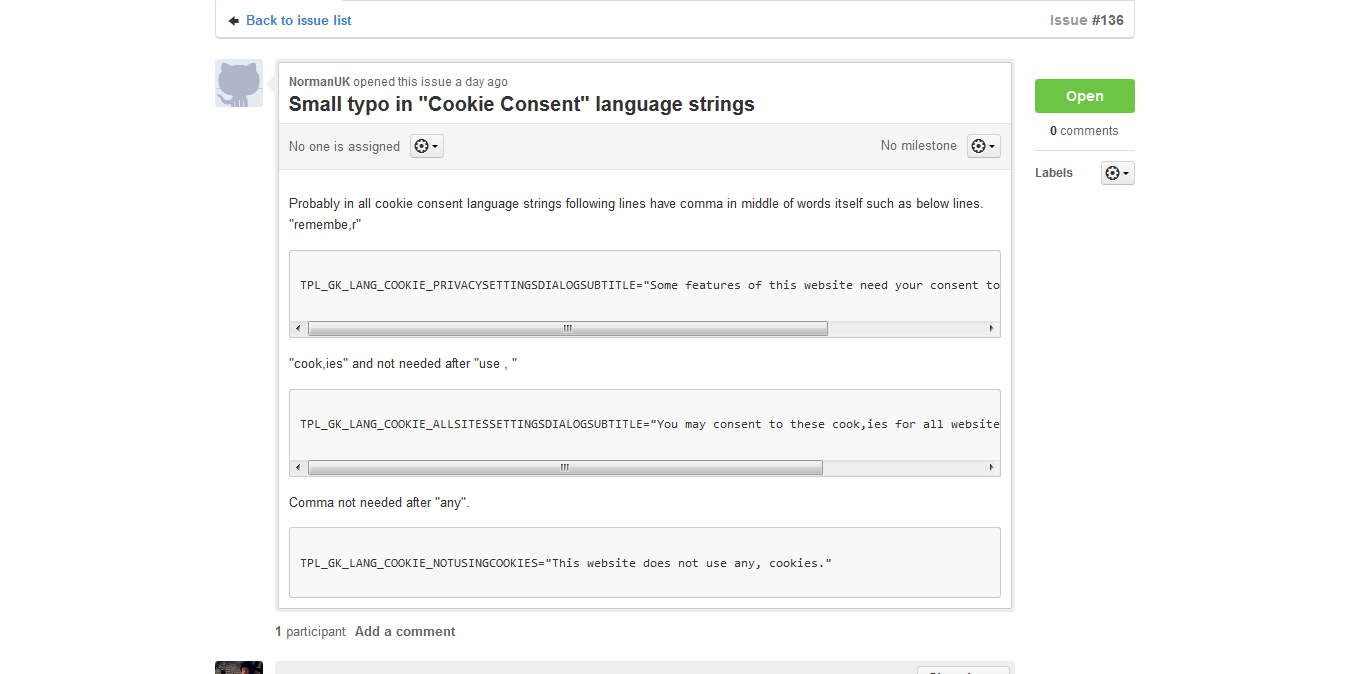Click the NOTUSINGCOOKIES code line
1349x674 pixels.
tap(565, 563)
